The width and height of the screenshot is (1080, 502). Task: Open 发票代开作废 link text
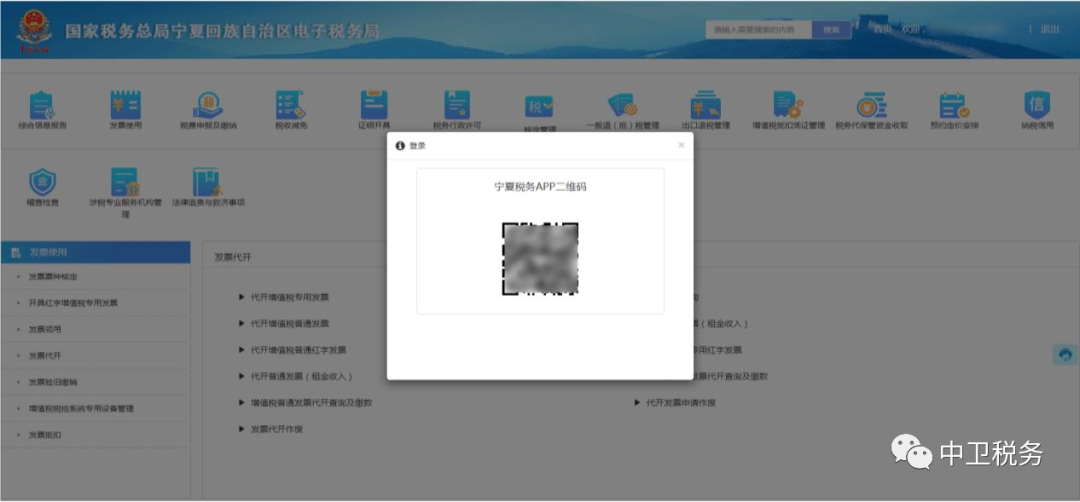(x=277, y=429)
